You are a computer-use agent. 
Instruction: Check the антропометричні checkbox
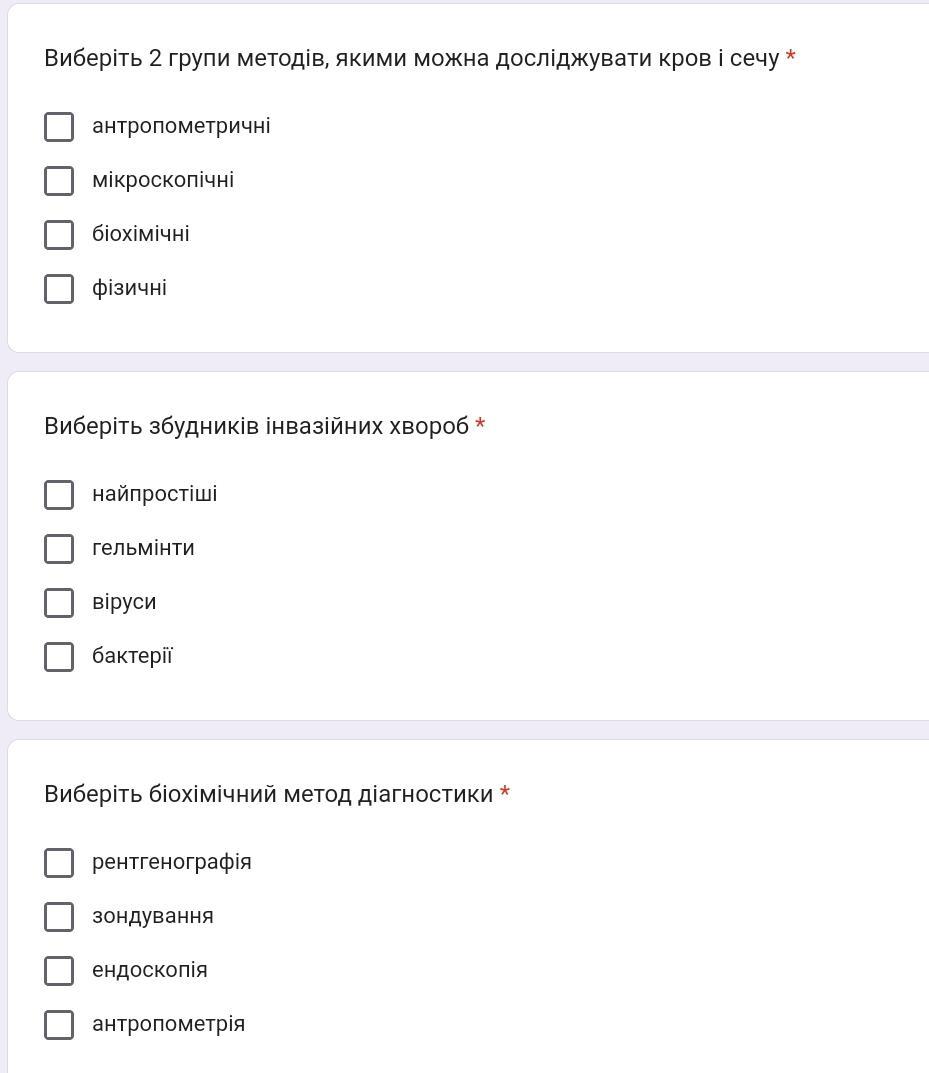[x=59, y=127]
